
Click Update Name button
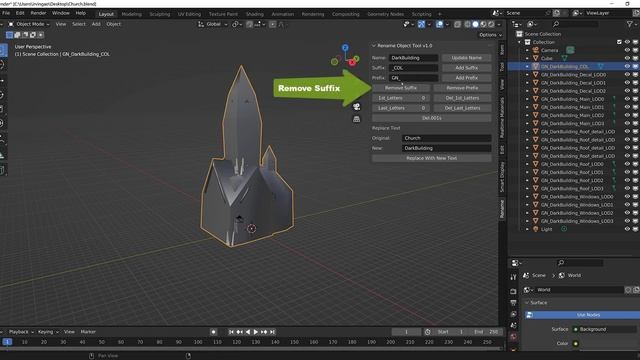(x=466, y=58)
